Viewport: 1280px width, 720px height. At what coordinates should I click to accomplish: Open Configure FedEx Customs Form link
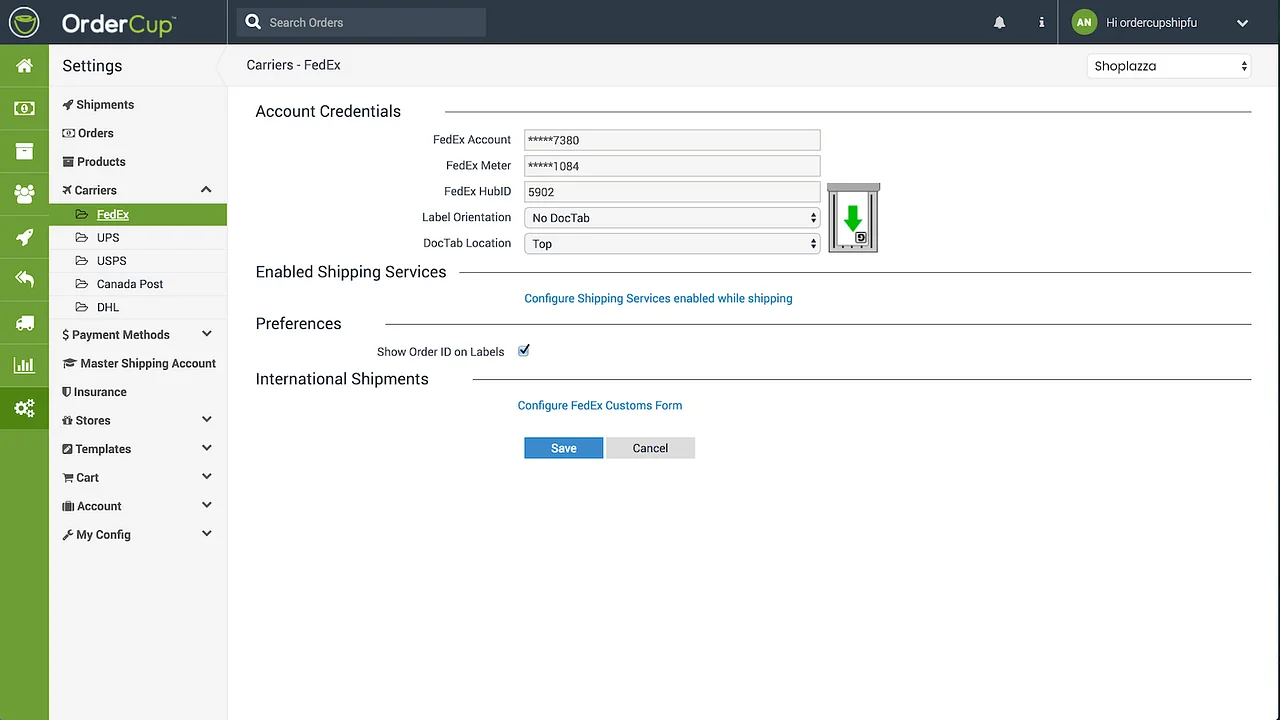click(599, 406)
